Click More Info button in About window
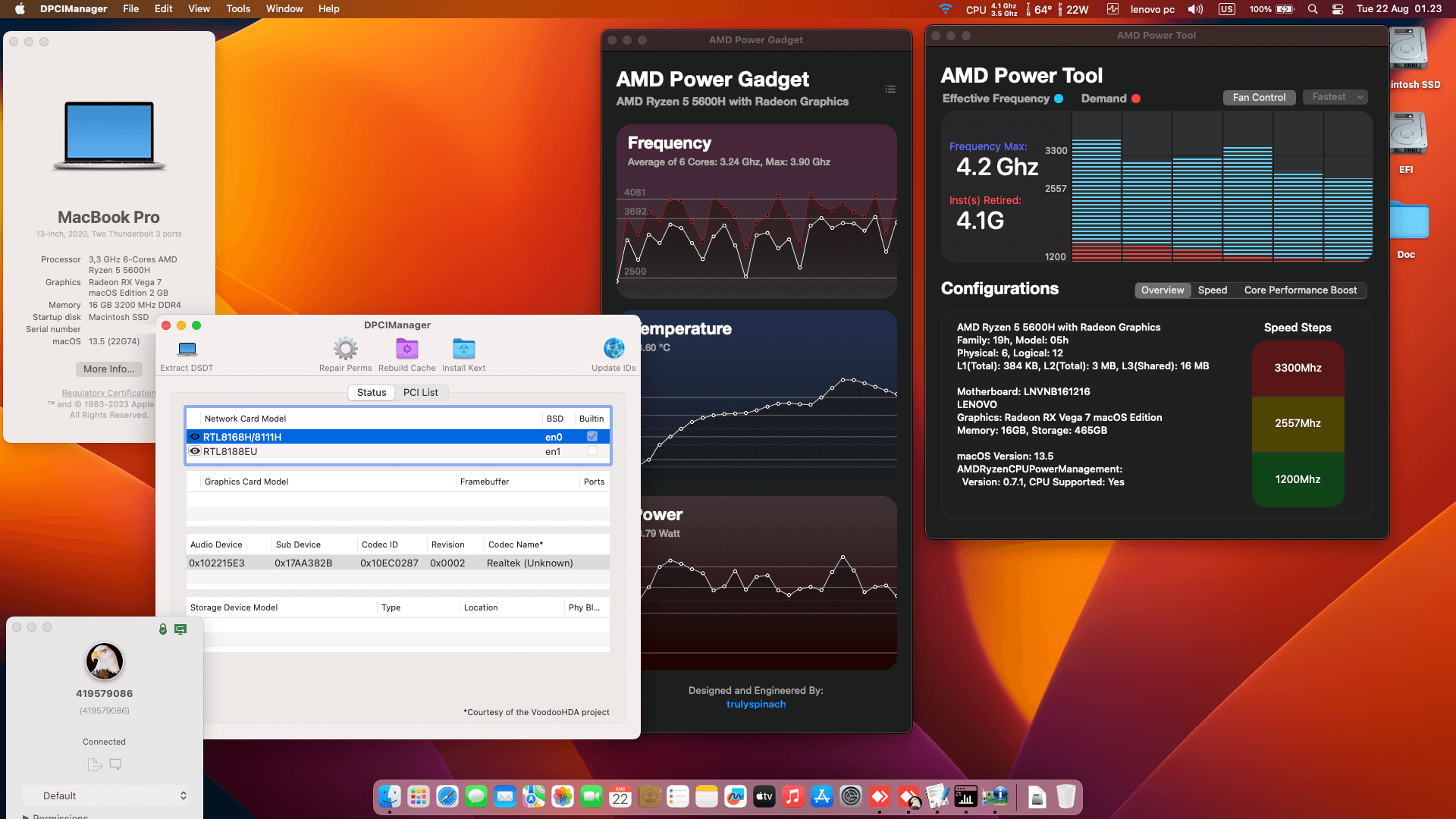The image size is (1456, 819). 109,369
